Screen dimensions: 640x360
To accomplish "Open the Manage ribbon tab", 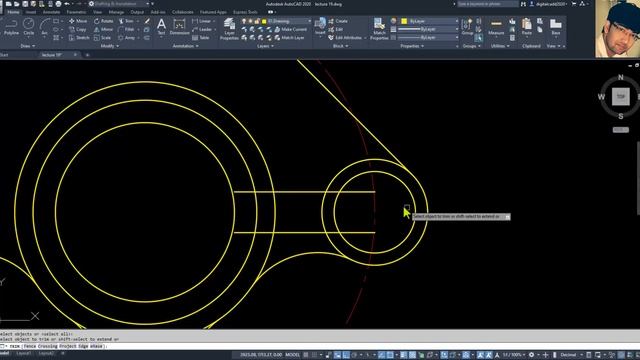I will pyautogui.click(x=116, y=12).
